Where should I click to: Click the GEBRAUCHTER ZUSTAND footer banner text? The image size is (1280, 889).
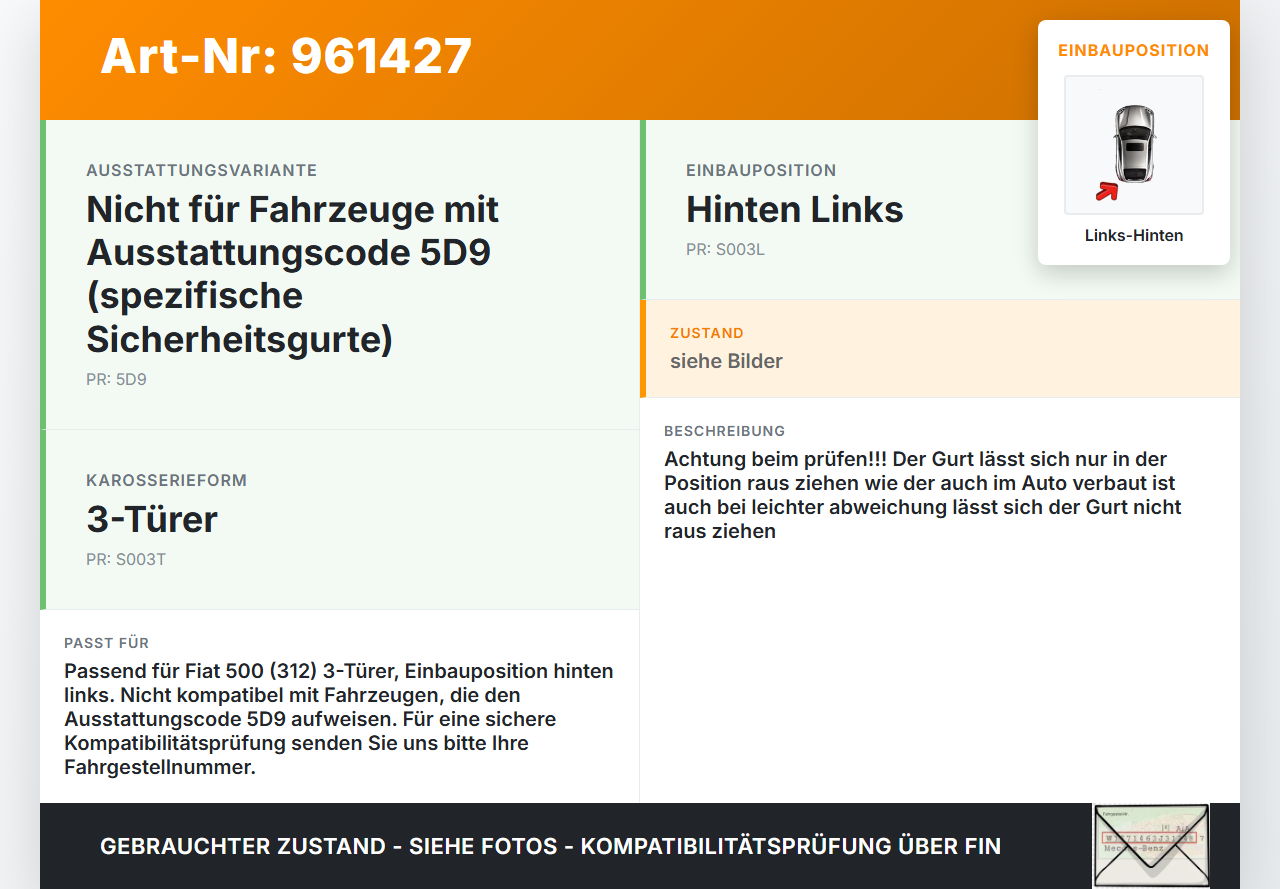[x=550, y=846]
